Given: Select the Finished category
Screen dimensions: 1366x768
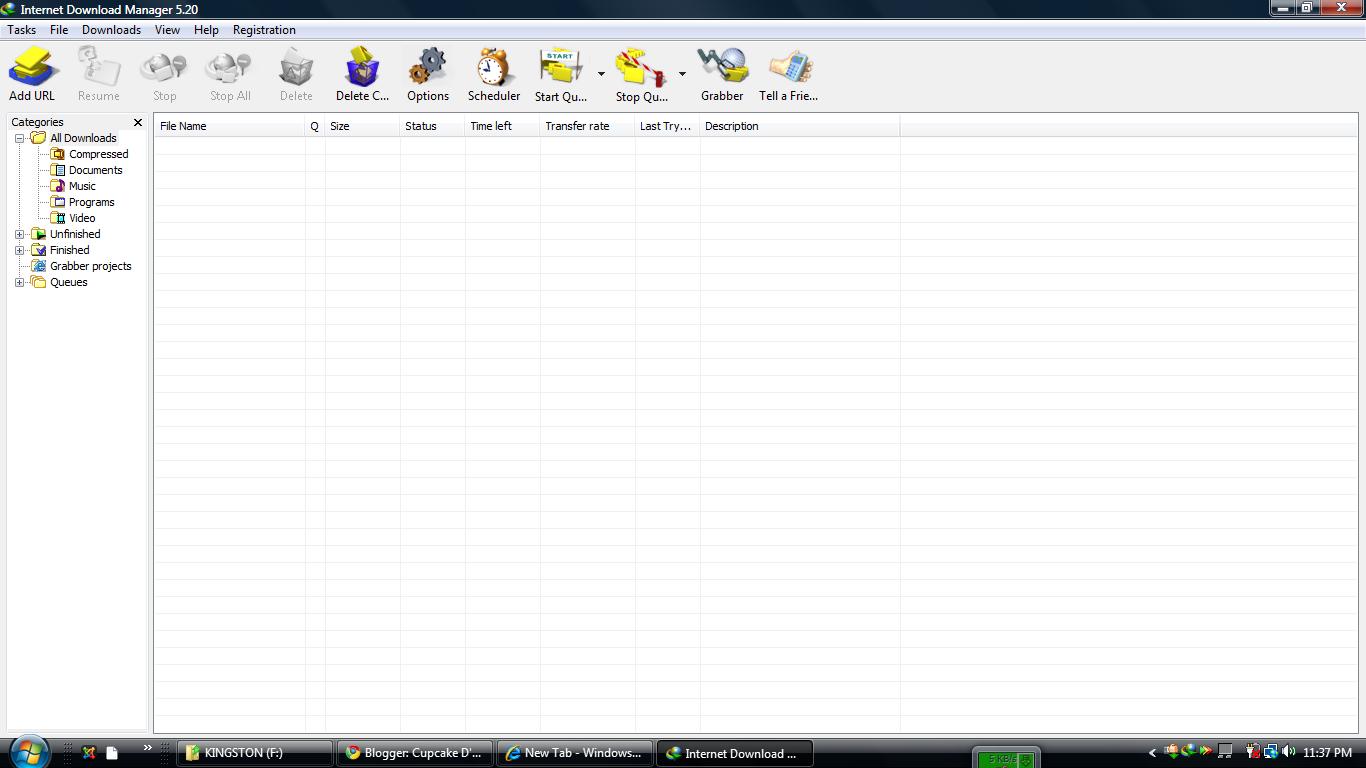Looking at the screenshot, I should [x=69, y=250].
